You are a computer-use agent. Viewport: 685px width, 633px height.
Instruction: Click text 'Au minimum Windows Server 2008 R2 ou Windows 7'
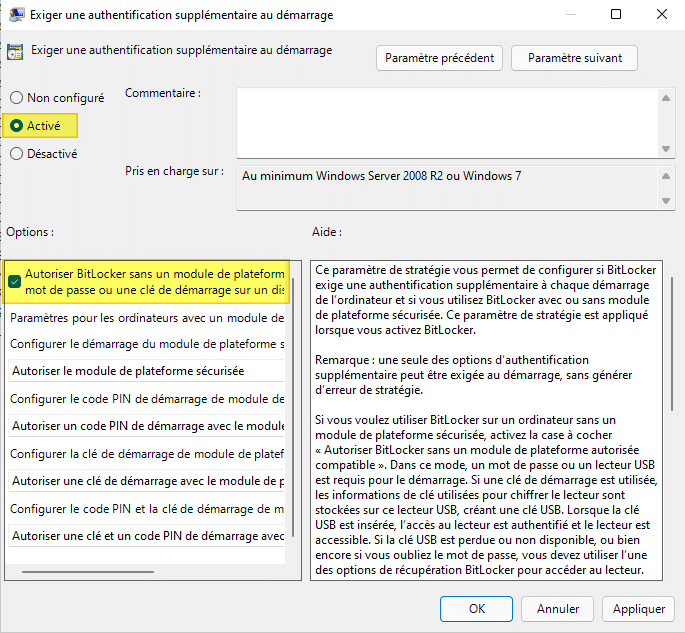[381, 176]
